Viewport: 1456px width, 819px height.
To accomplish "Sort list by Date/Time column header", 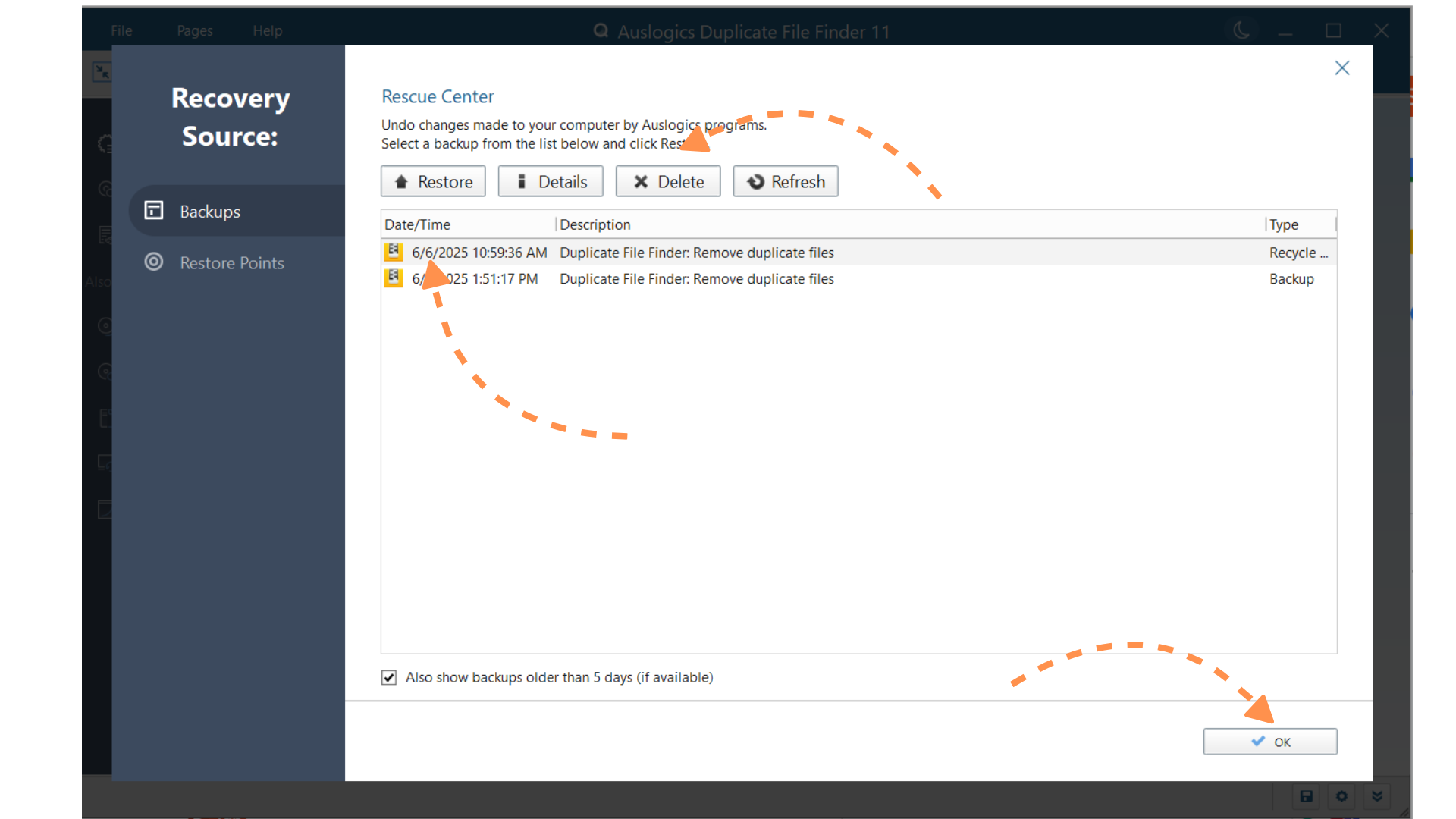I will point(418,225).
